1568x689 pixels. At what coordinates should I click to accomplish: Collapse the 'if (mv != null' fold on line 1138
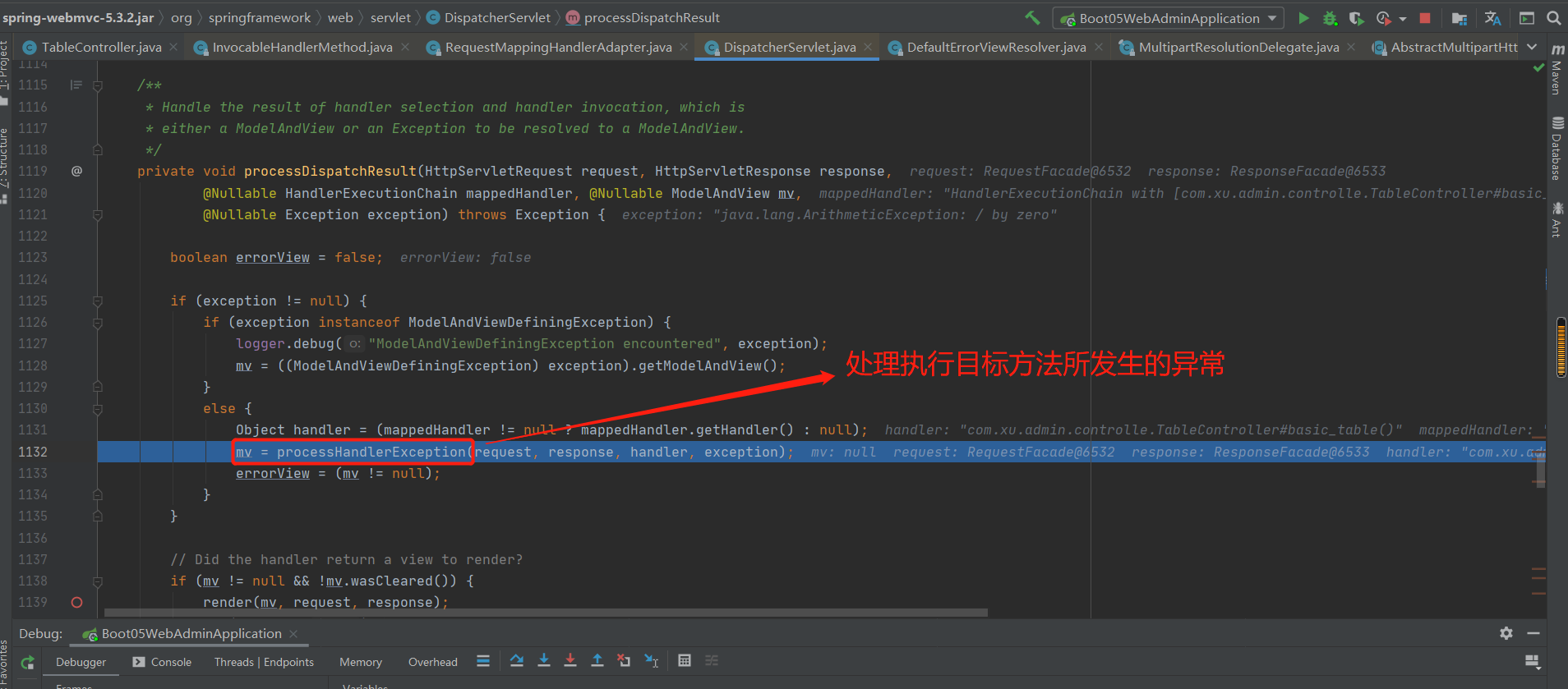point(98,581)
